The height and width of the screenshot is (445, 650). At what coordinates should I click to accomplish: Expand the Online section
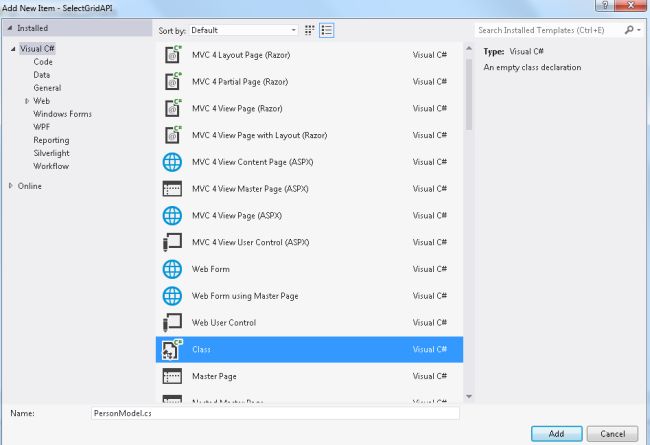11,186
